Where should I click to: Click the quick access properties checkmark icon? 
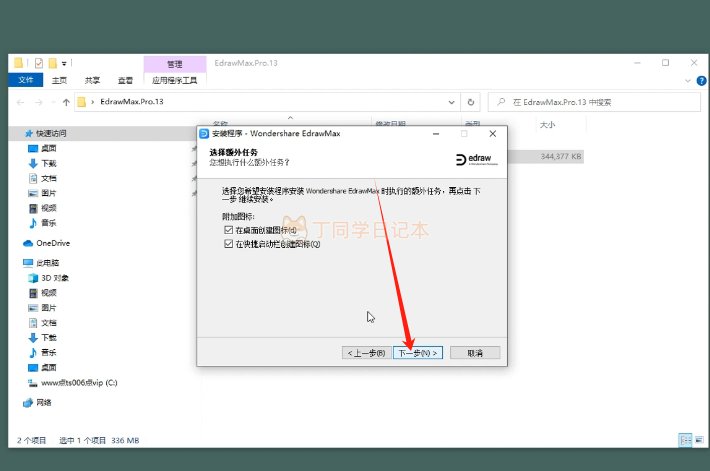[38, 63]
